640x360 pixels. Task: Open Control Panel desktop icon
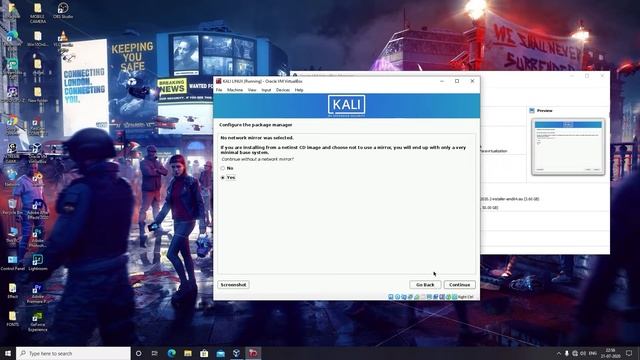12,262
